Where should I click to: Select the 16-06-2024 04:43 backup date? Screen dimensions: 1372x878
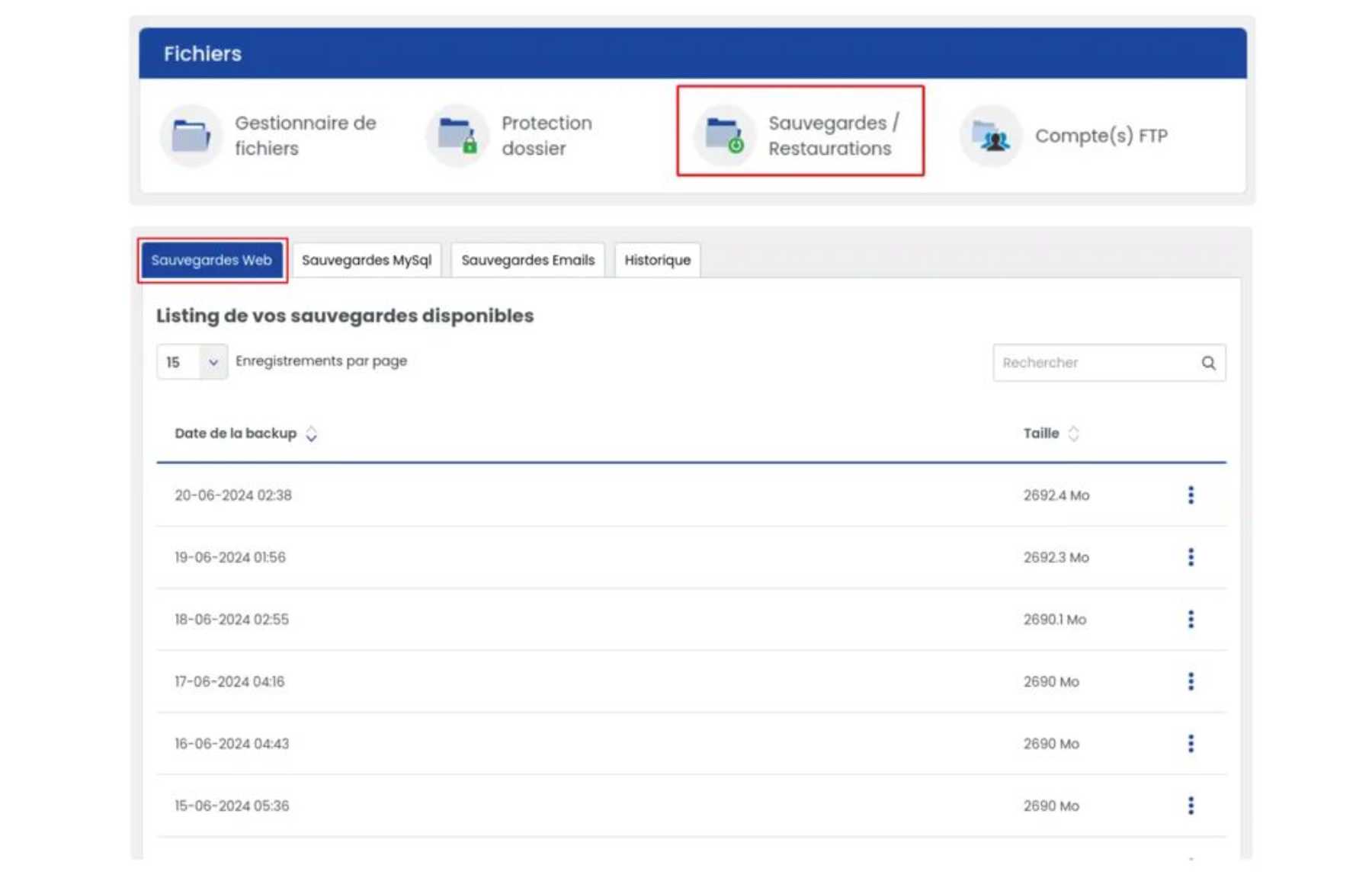[232, 744]
